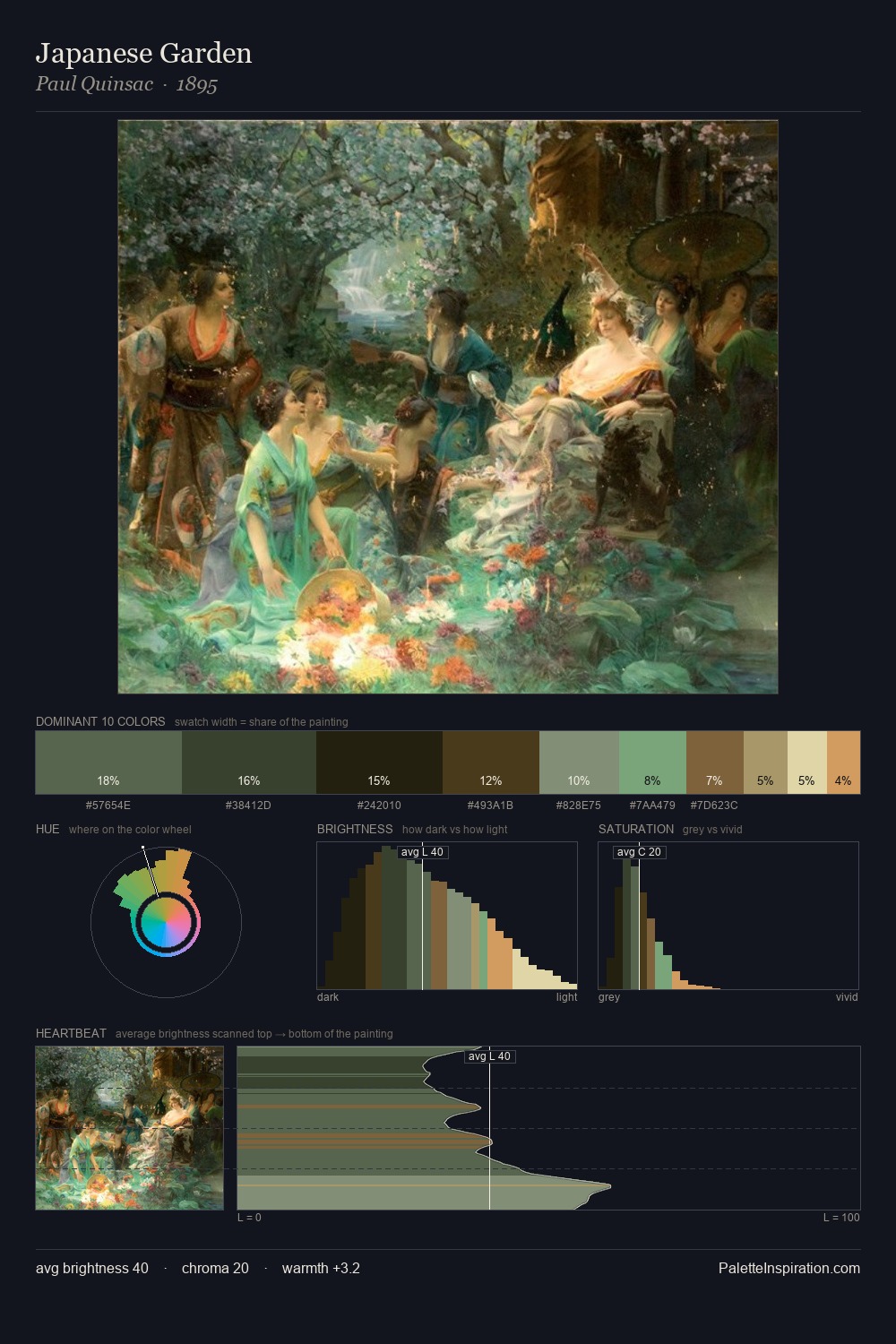Click the hue color wheel

(x=166, y=922)
